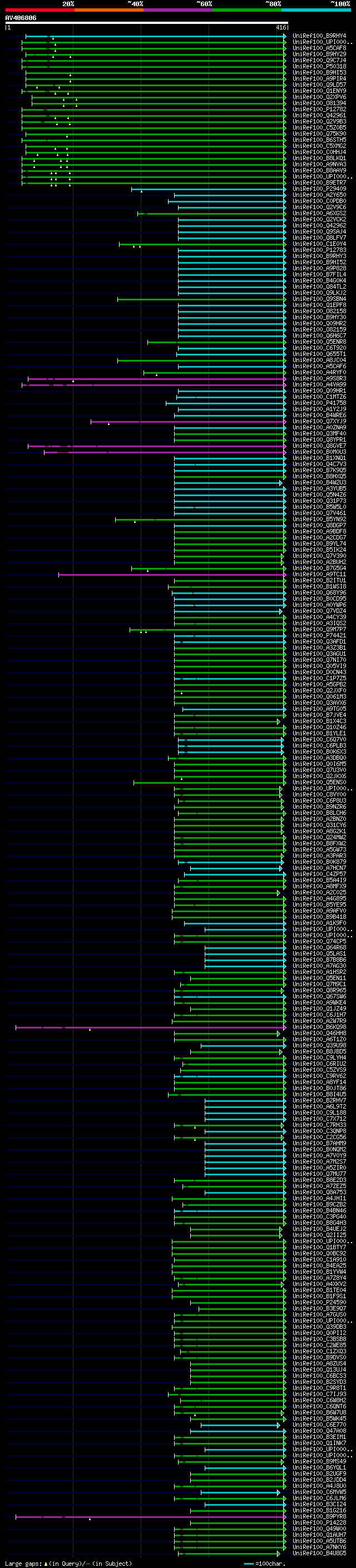Select the UniRef100_C1E0Y4 label
The height and width of the screenshot is (1568, 356).
click(319, 244)
